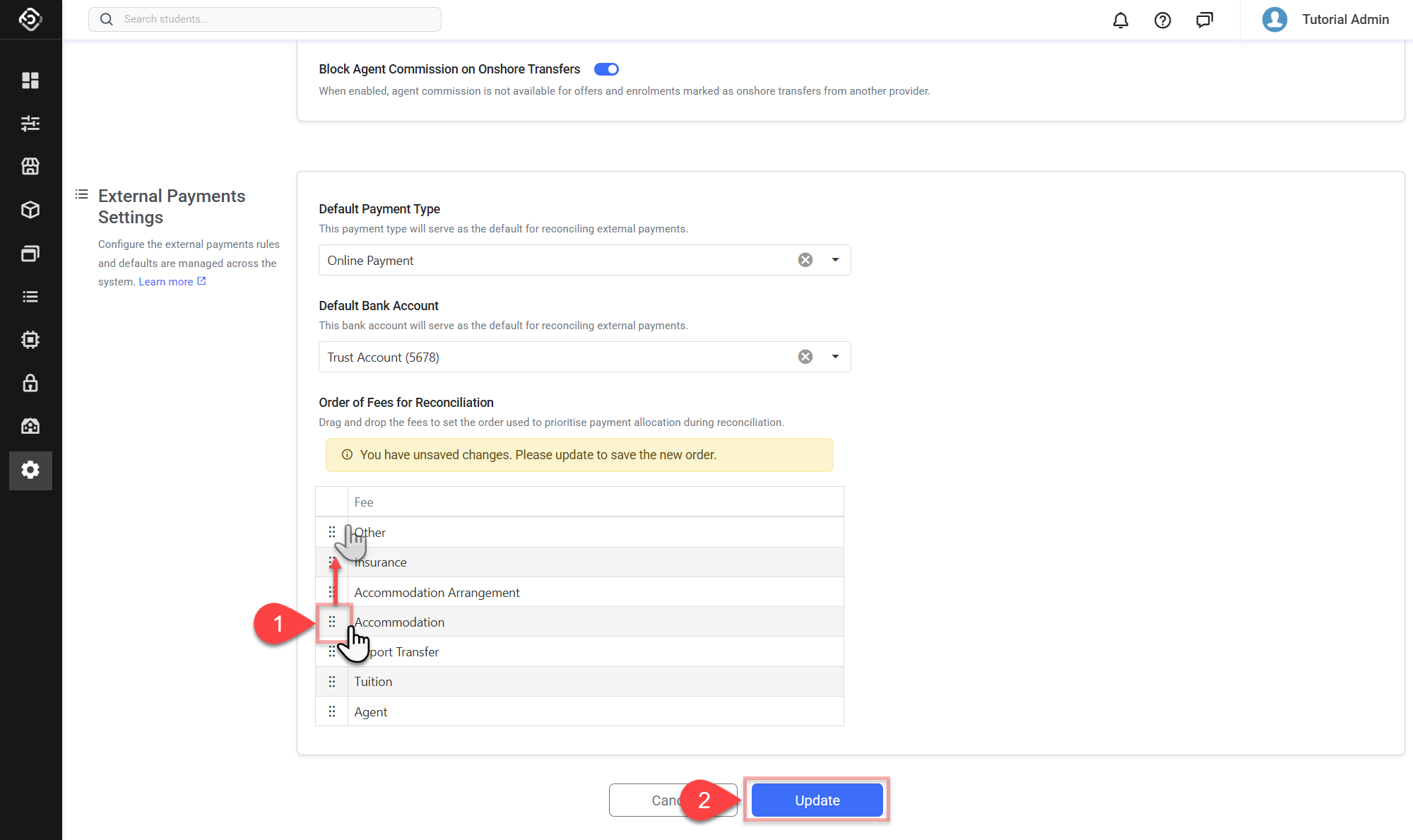Viewport: 1413px width, 840px height.
Task: Click the sliders tuning icon in sidebar
Action: (x=30, y=124)
